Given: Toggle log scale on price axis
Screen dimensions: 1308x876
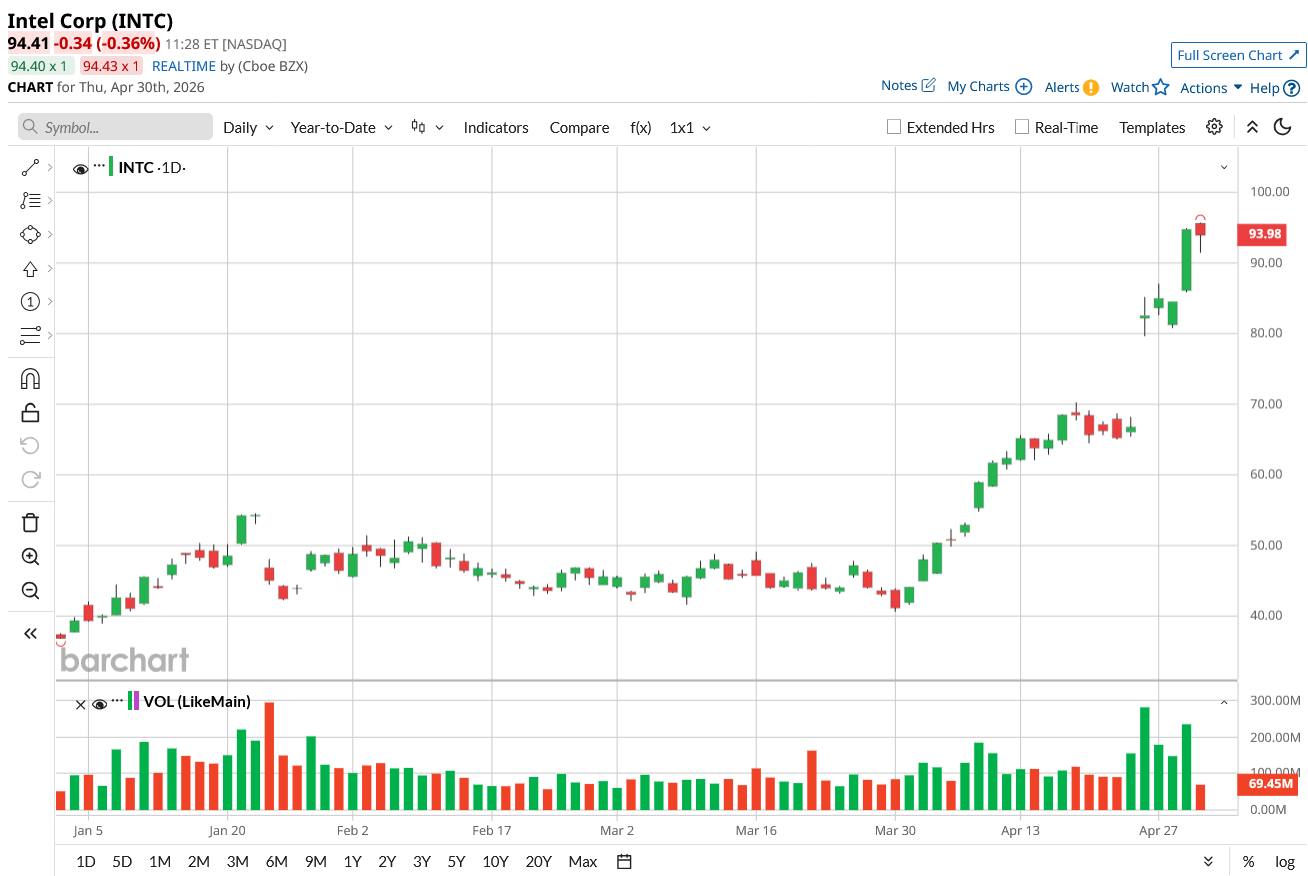Looking at the screenshot, I should [x=1285, y=861].
